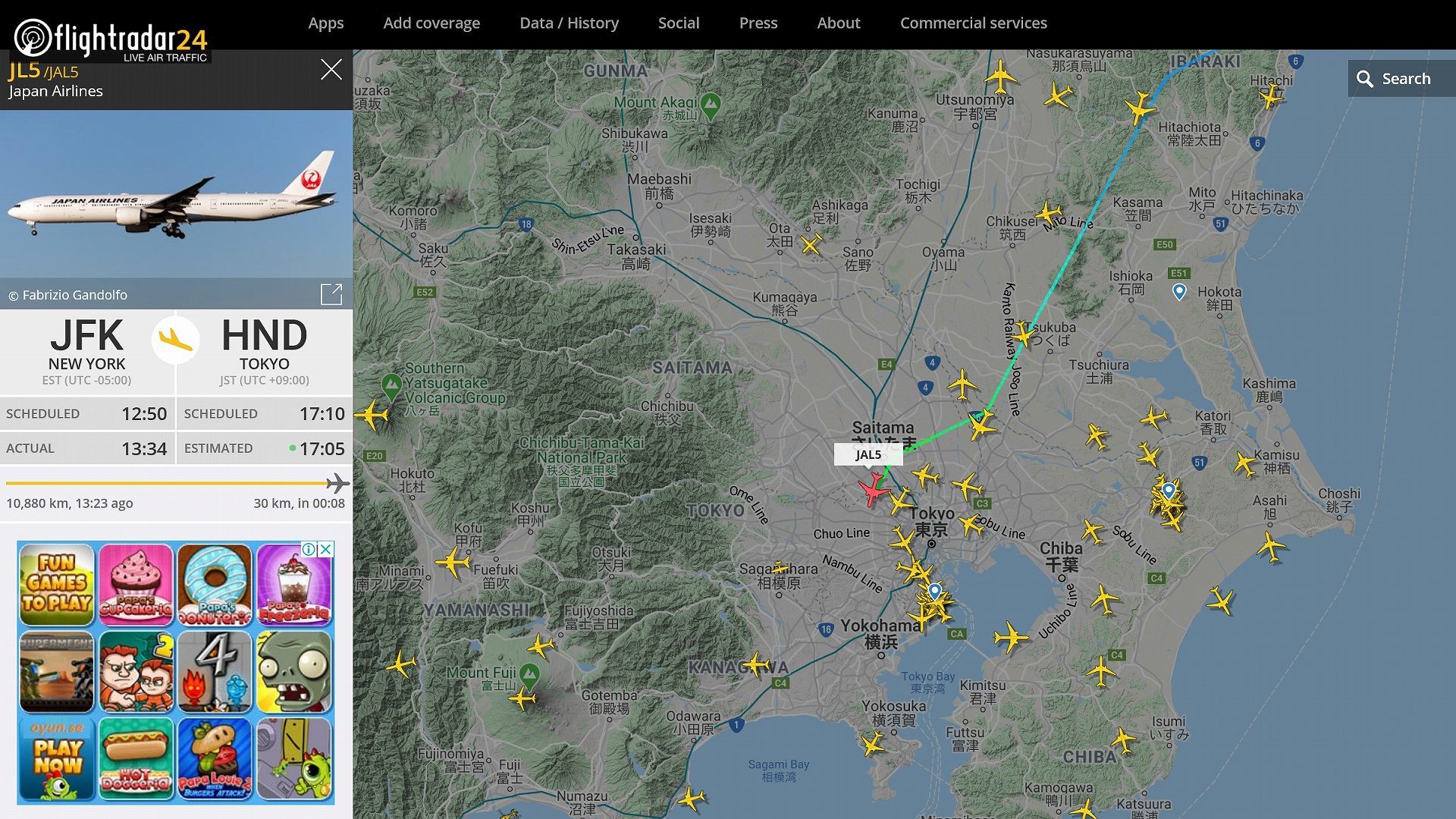The width and height of the screenshot is (1456, 819).
Task: Click Haneda airport pin marker
Action: [x=935, y=591]
